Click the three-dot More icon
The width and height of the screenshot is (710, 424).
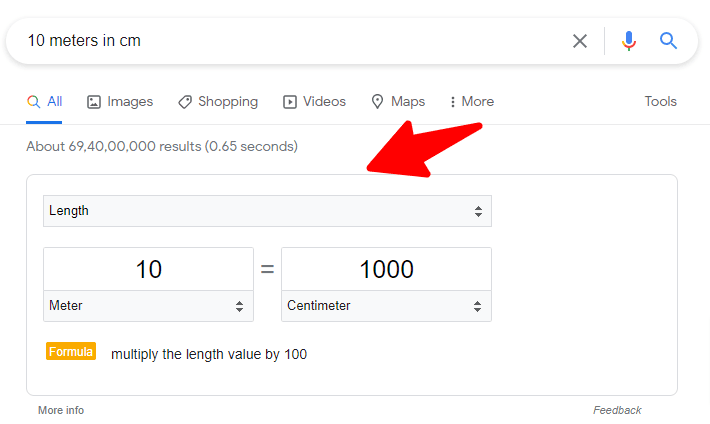click(453, 102)
